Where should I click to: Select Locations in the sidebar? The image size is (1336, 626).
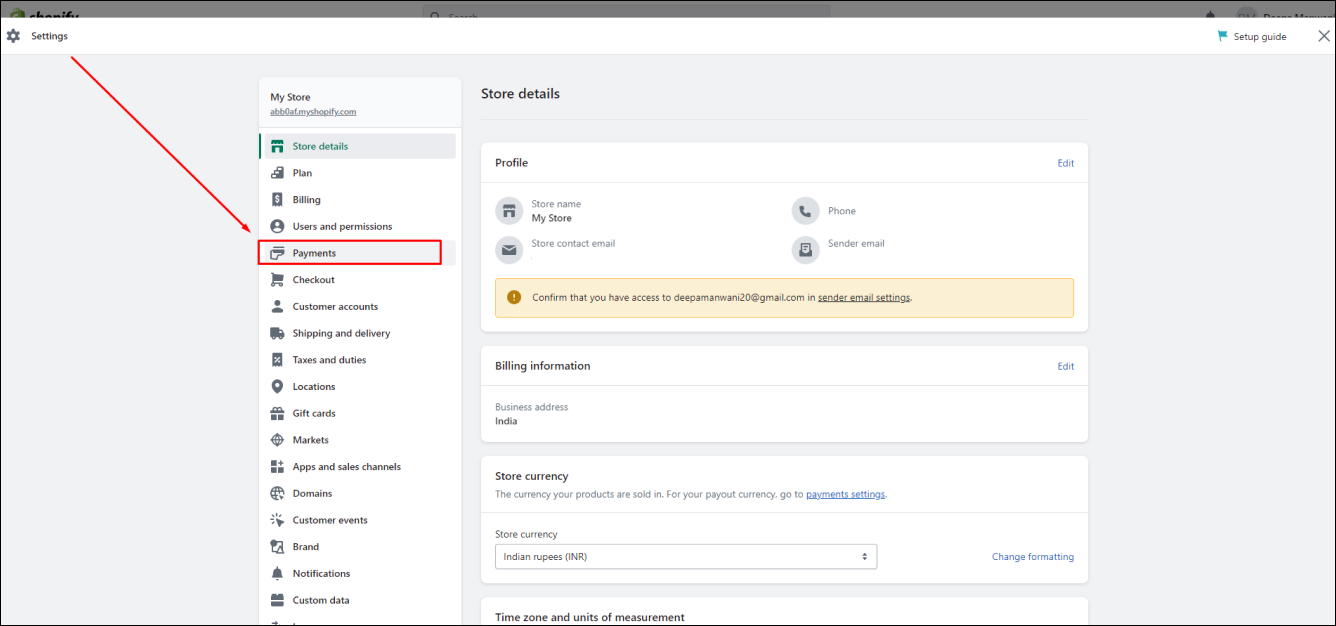click(358, 386)
